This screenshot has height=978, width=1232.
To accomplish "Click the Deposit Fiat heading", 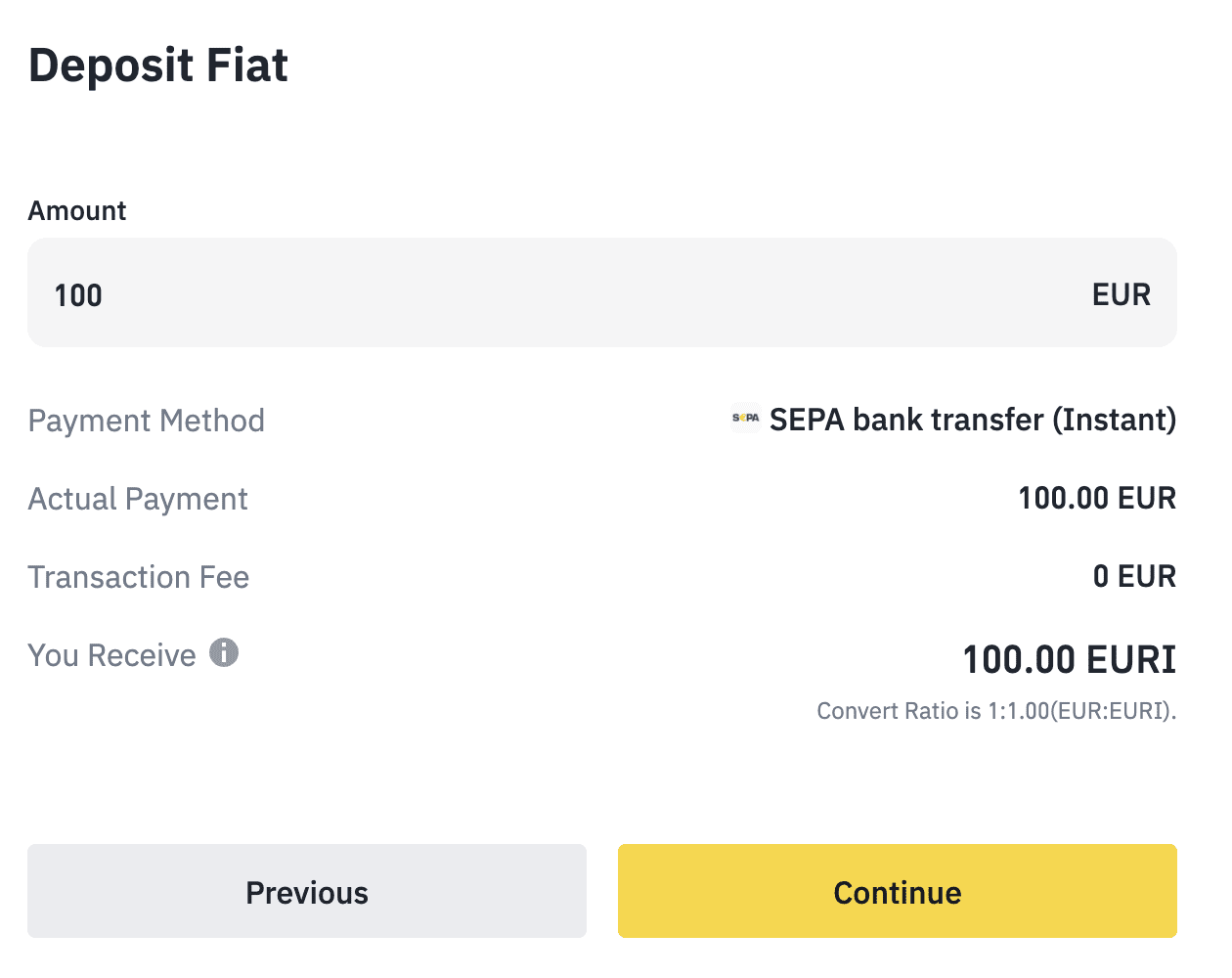I will pyautogui.click(x=158, y=66).
